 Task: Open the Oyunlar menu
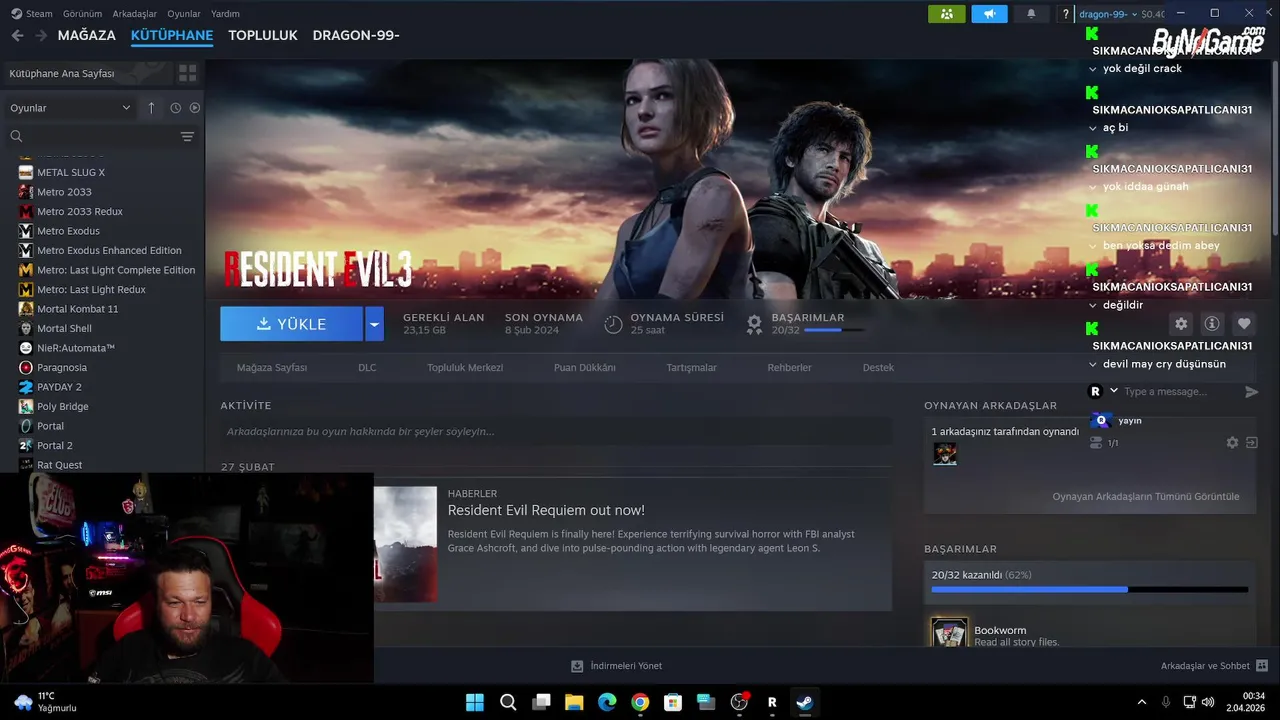pyautogui.click(x=184, y=14)
